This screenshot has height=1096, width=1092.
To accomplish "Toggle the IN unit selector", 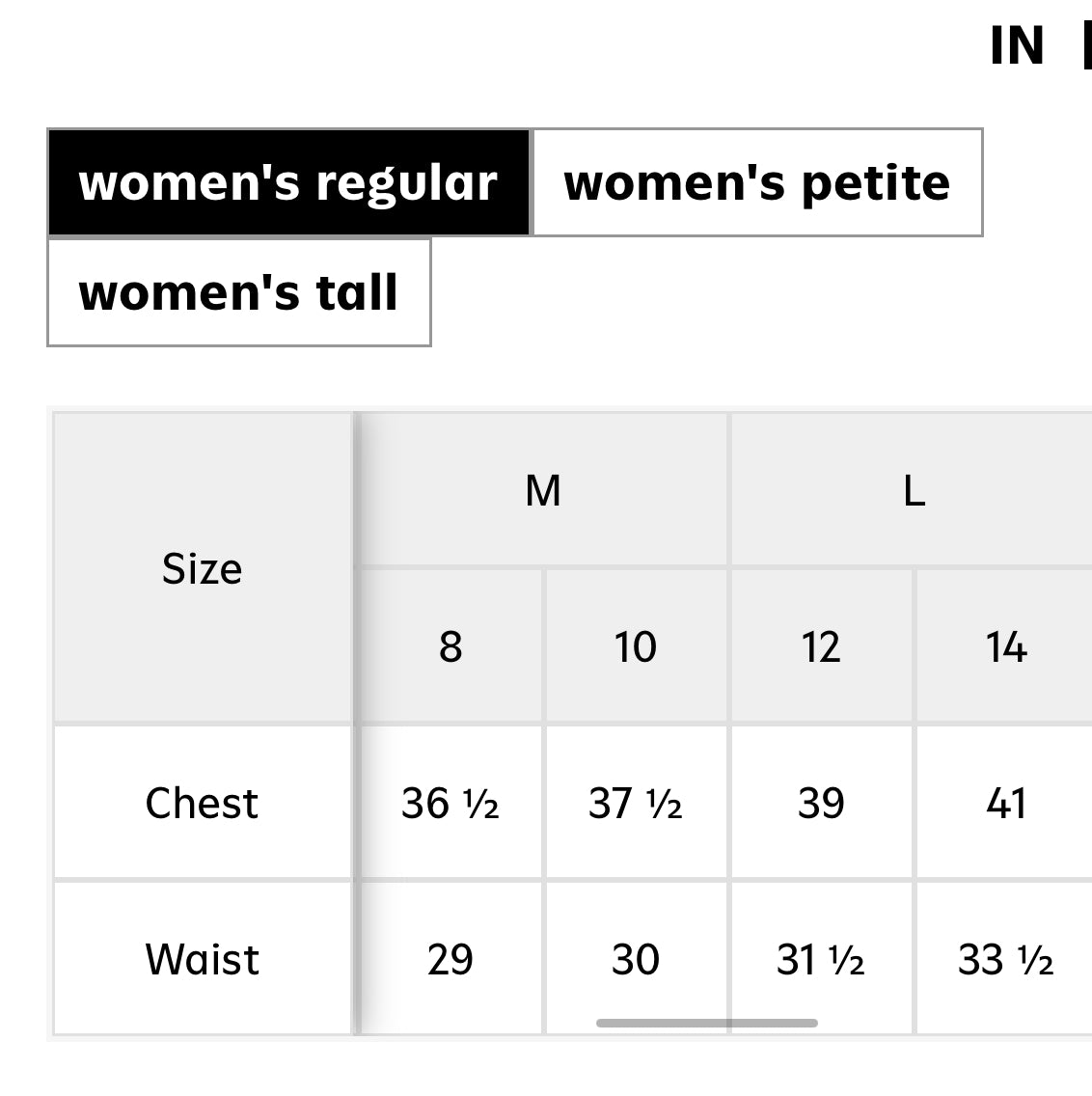I will tap(1017, 45).
